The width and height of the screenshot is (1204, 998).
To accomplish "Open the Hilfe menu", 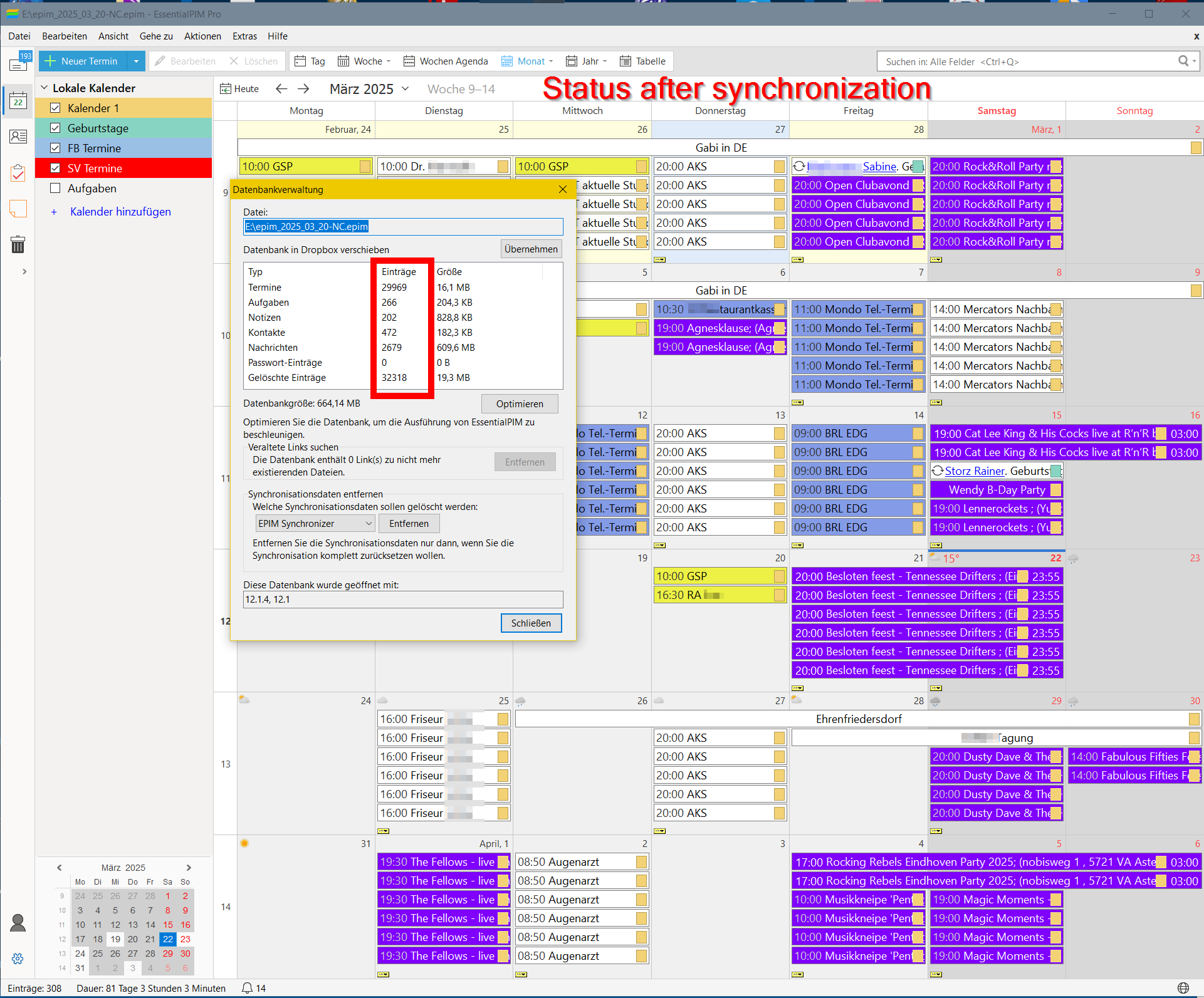I will coord(277,36).
